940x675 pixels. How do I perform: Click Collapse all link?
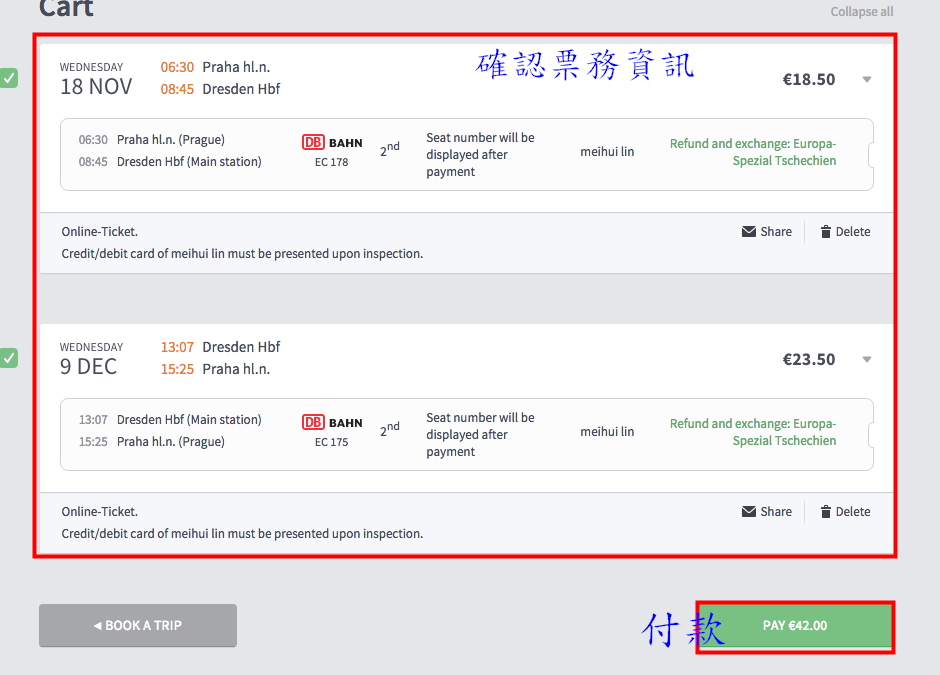click(861, 12)
